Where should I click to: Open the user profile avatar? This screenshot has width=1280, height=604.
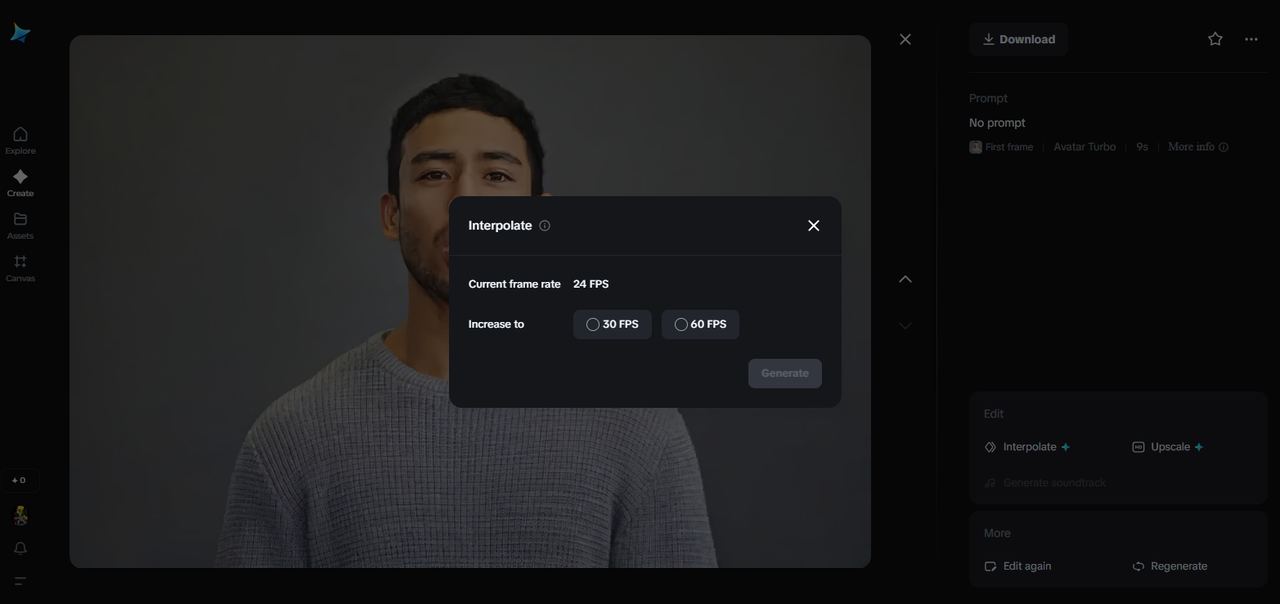coord(20,516)
